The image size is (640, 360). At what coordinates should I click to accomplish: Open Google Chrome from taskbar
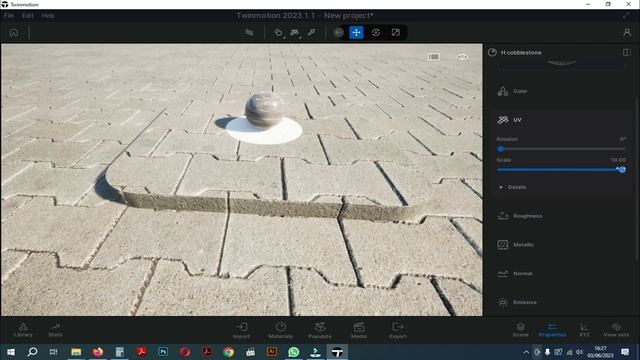(x=228, y=352)
